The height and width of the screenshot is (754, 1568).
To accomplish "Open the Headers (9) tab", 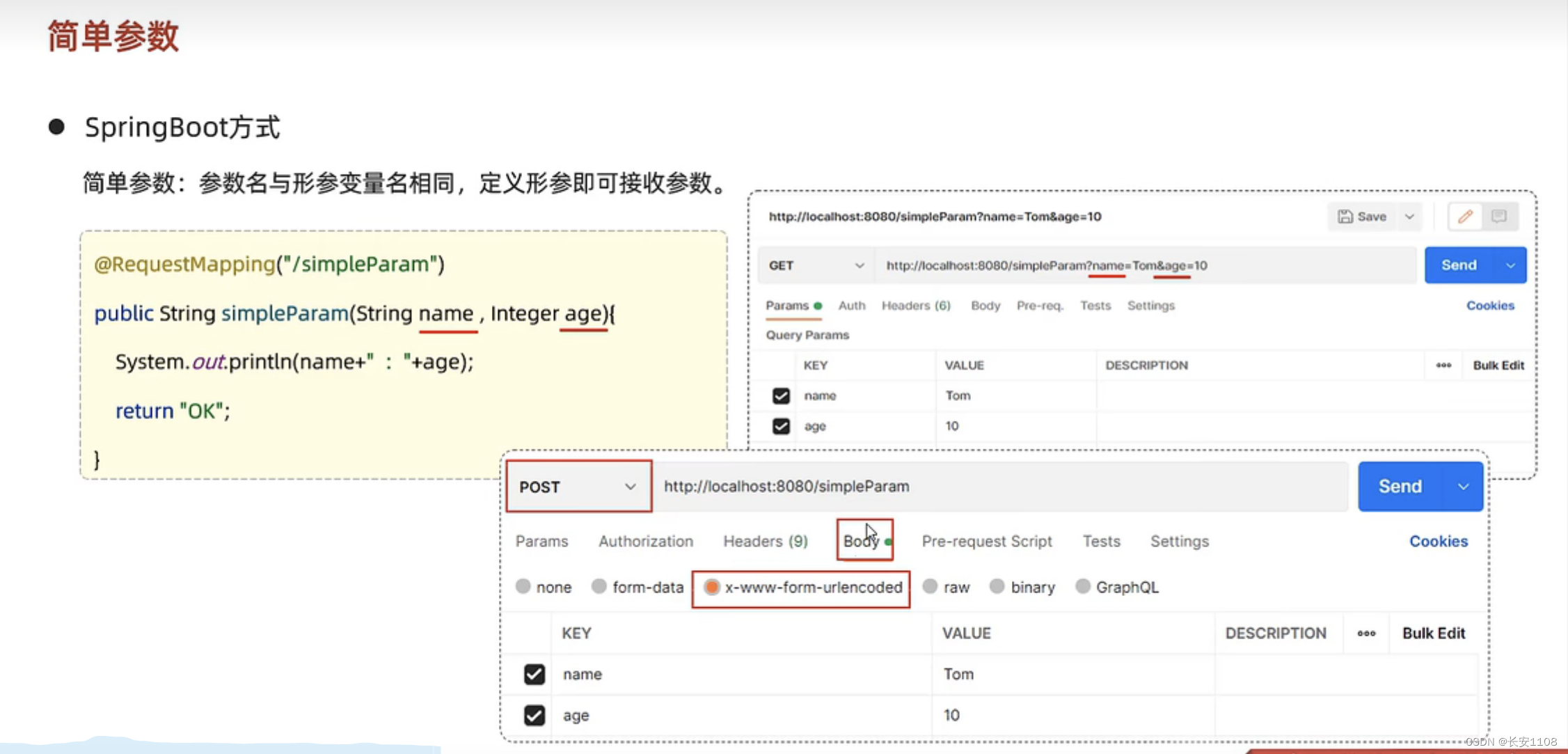I will (766, 541).
